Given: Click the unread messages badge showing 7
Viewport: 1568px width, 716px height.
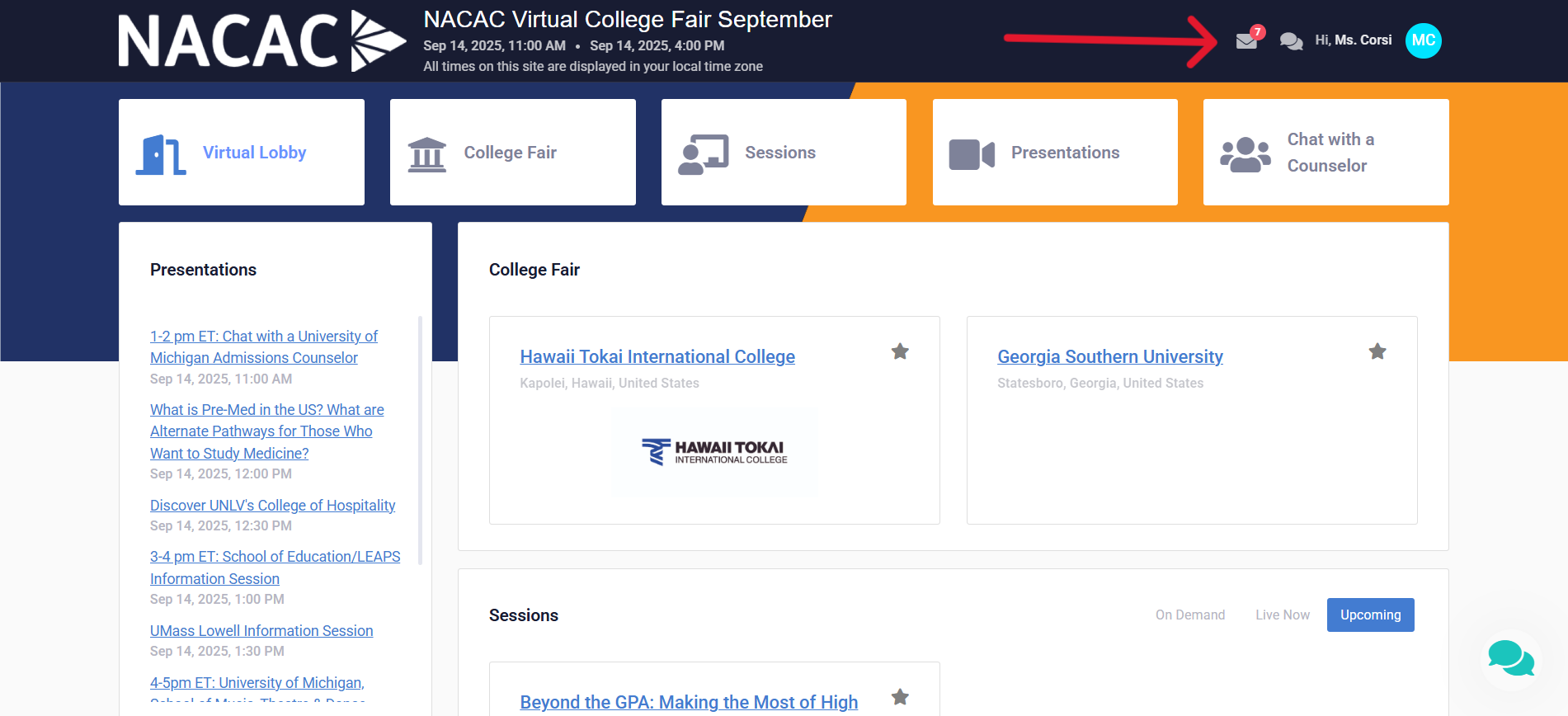Looking at the screenshot, I should (x=1257, y=32).
